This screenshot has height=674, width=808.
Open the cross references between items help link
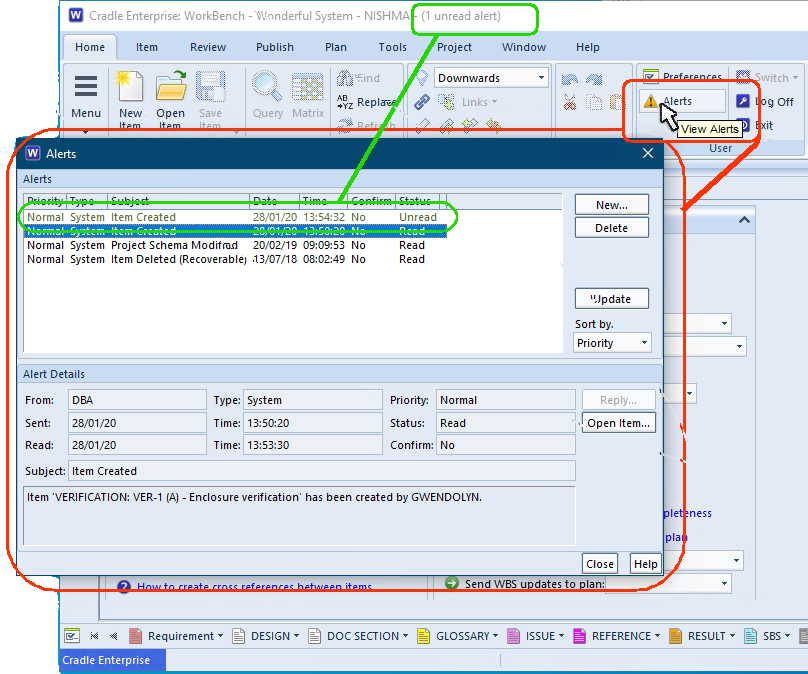(254, 586)
